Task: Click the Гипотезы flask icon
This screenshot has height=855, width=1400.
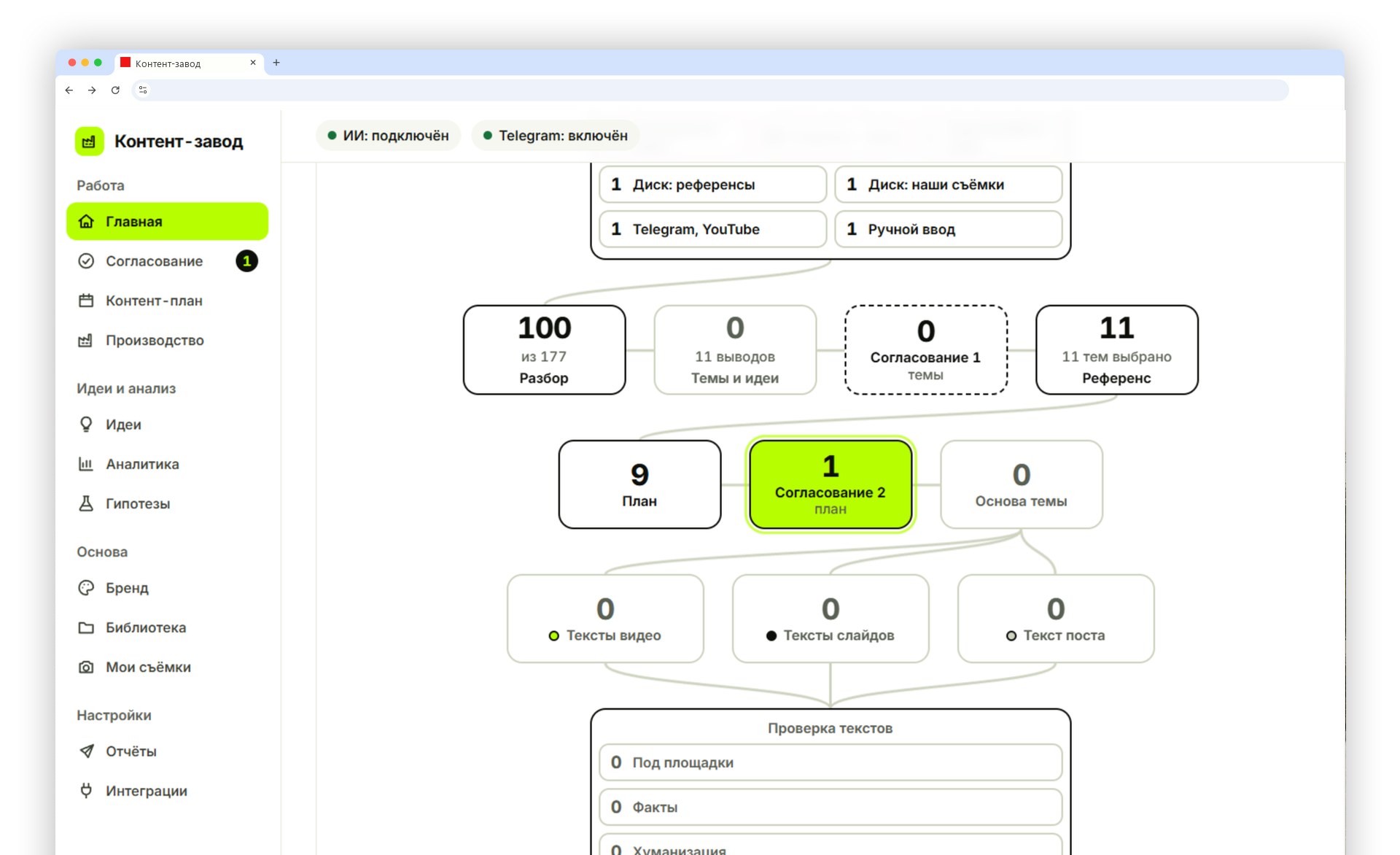Action: [x=86, y=503]
